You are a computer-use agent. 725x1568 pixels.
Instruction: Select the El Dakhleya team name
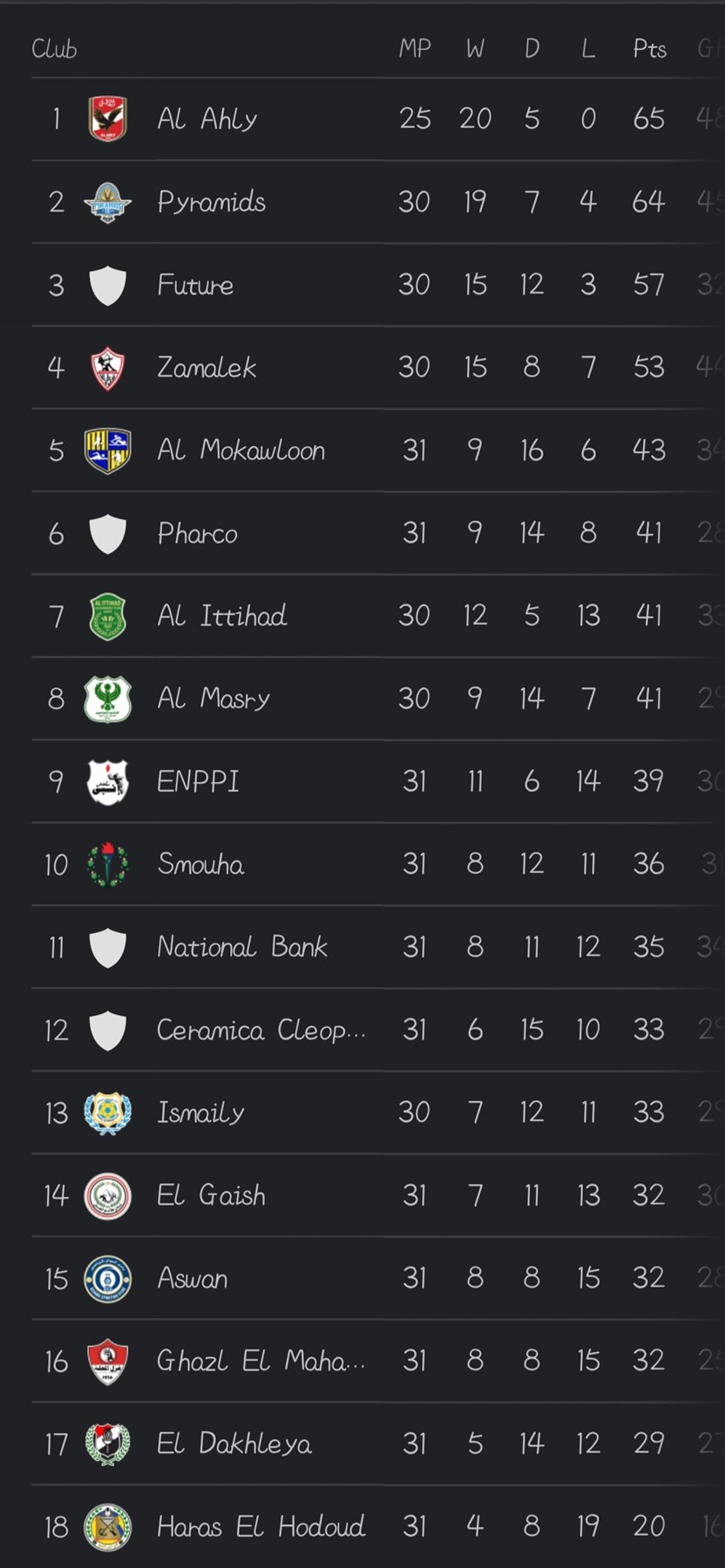click(x=234, y=1443)
